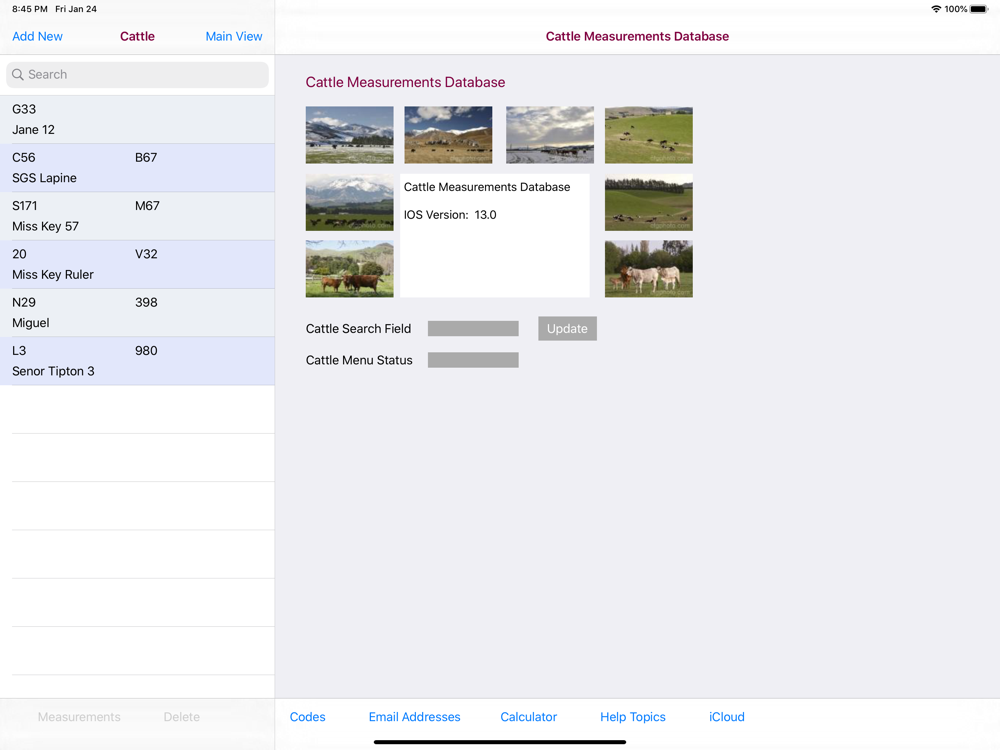Click the Cattle title in sidebar header
Screen dimensions: 1000x750
tap(137, 36)
